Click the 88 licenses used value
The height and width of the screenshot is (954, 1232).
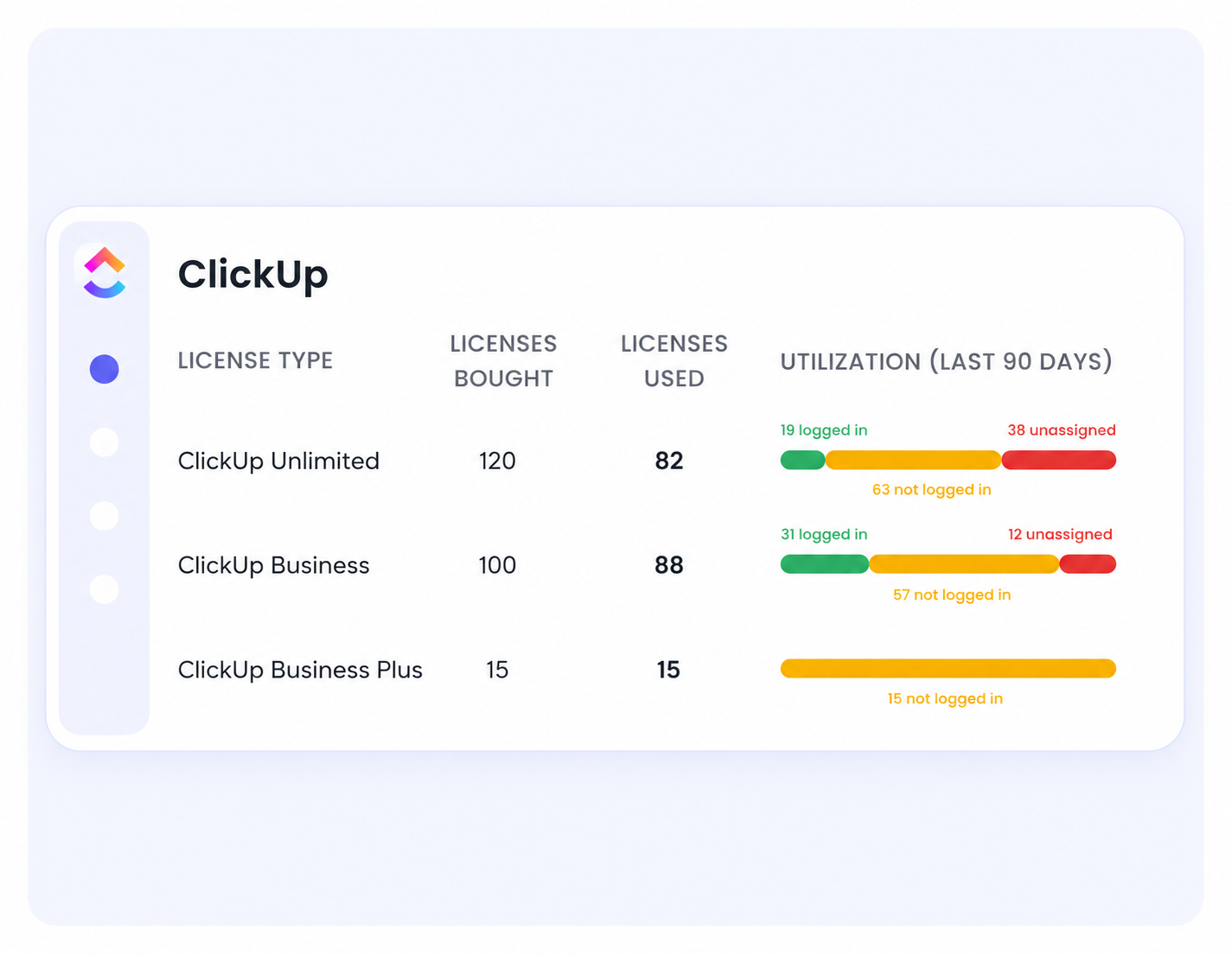[x=669, y=565]
